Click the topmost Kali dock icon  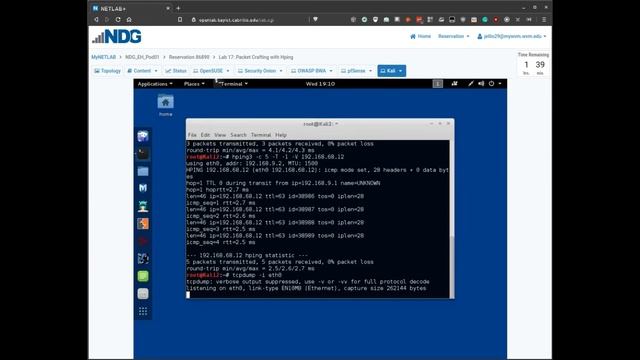pyautogui.click(x=143, y=136)
